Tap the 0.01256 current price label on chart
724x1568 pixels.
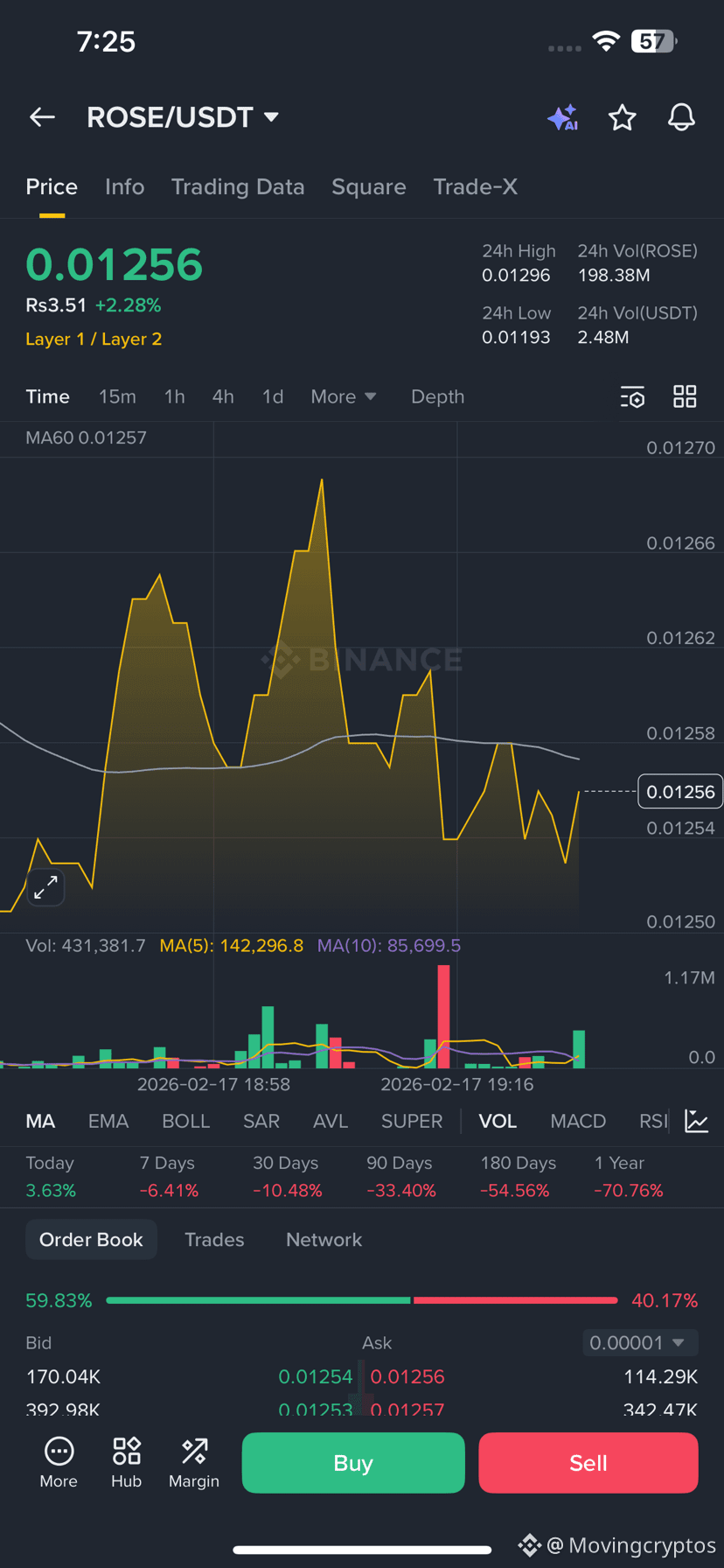680,792
